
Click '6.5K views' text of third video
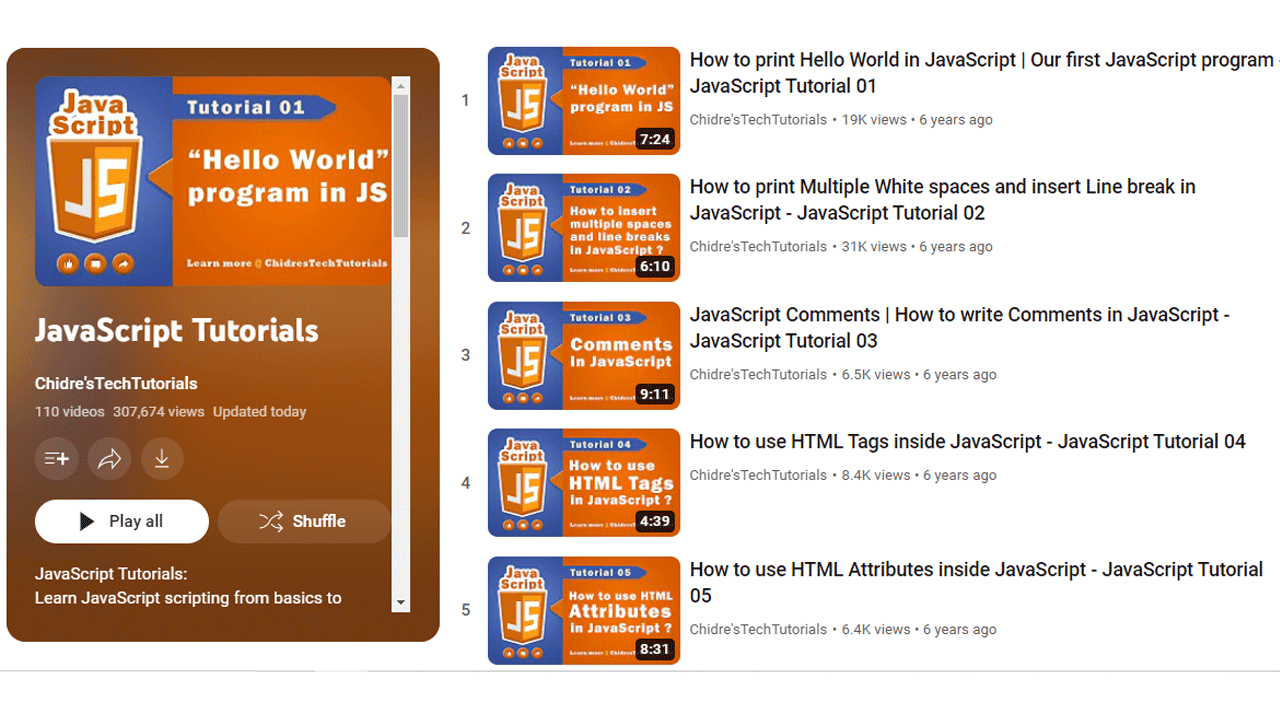pos(876,374)
